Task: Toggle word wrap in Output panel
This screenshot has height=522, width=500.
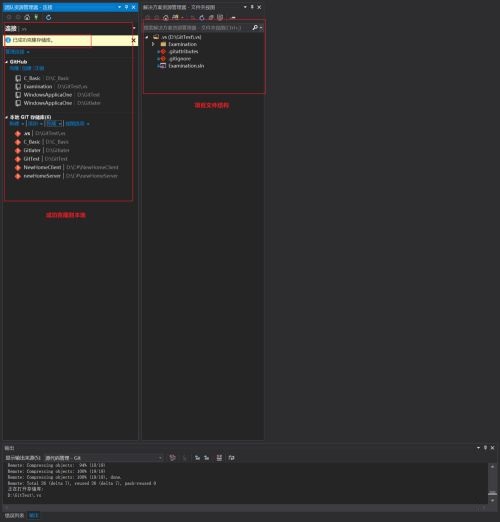Action: click(231, 458)
